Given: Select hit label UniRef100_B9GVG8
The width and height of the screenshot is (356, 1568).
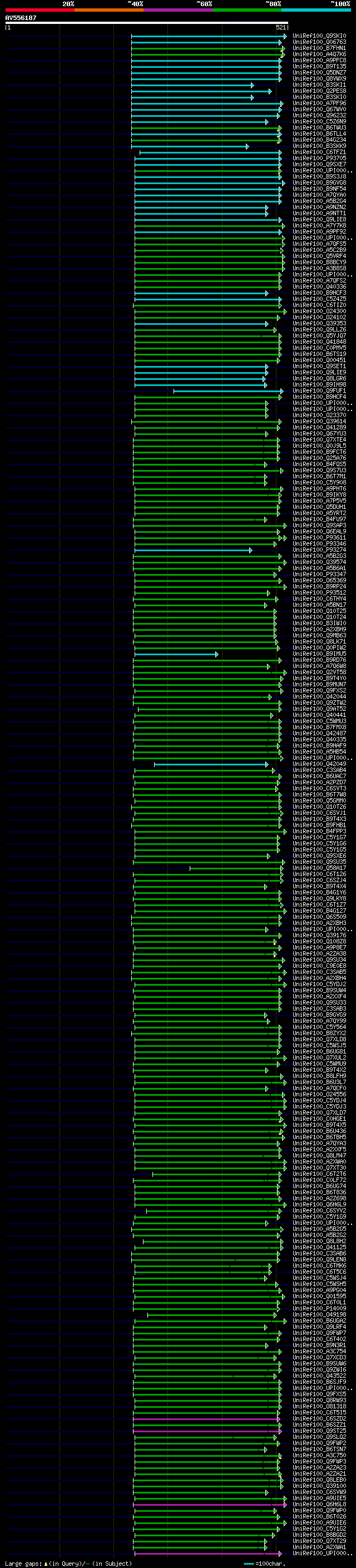Looking at the screenshot, I should coord(319,182).
